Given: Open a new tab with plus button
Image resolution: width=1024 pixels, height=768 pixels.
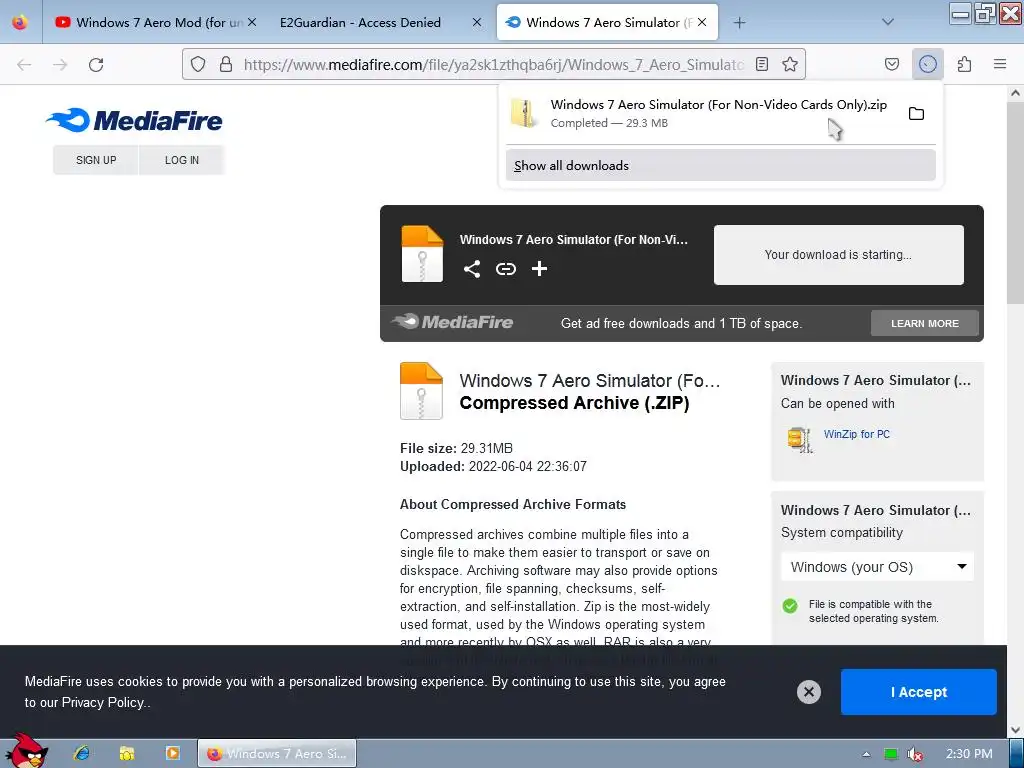Looking at the screenshot, I should [739, 22].
